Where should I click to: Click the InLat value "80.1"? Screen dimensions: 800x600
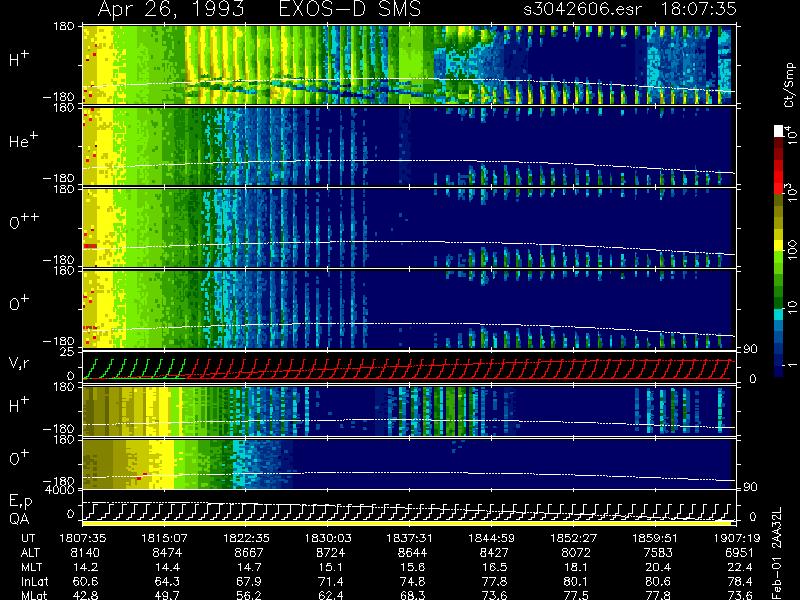578,581
